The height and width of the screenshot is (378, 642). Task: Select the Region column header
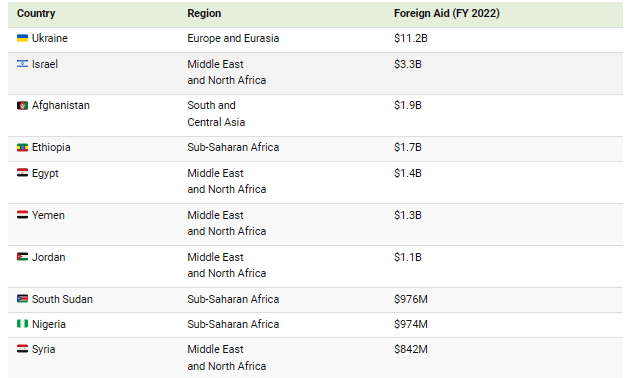(204, 14)
